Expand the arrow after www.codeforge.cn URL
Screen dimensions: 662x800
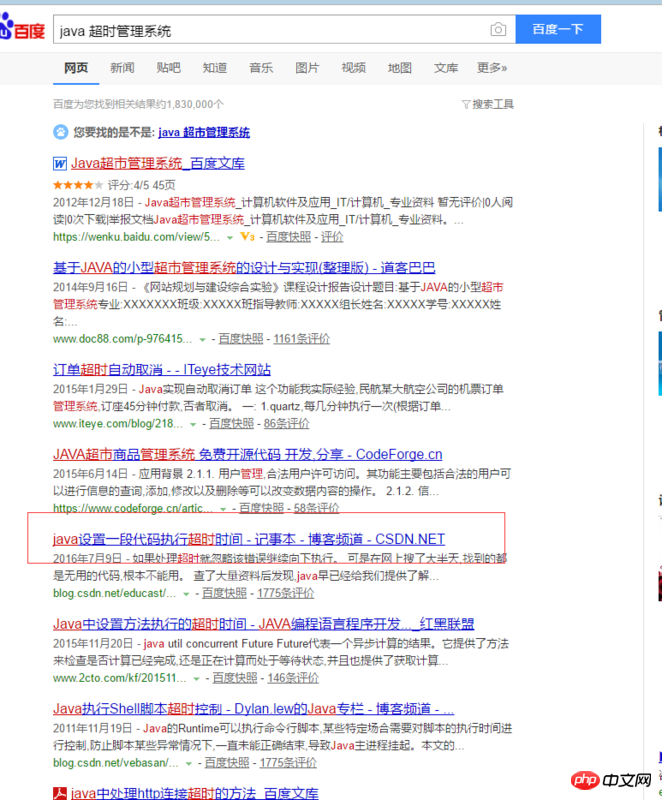(223, 509)
